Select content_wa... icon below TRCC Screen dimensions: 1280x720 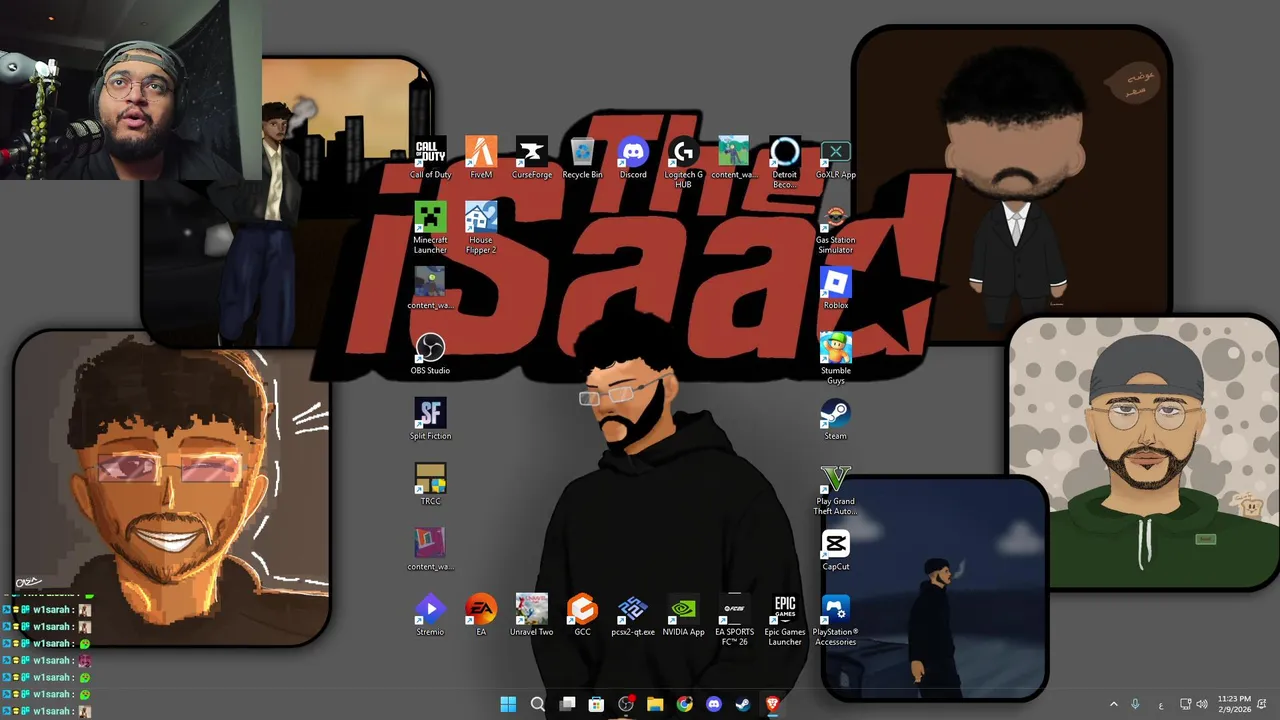(430, 549)
